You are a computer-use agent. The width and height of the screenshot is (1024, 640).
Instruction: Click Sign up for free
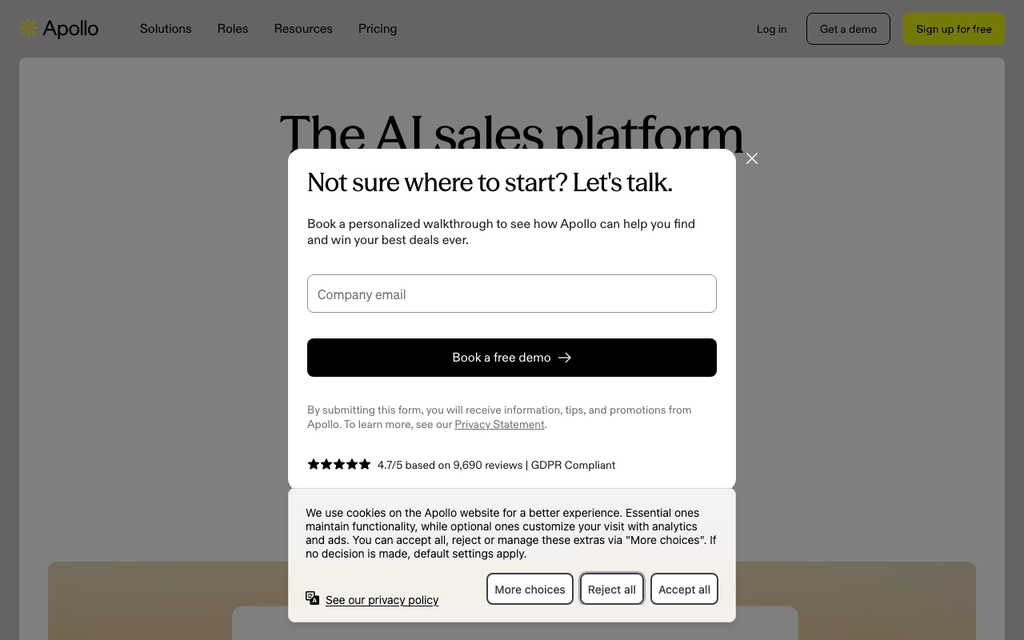(953, 29)
